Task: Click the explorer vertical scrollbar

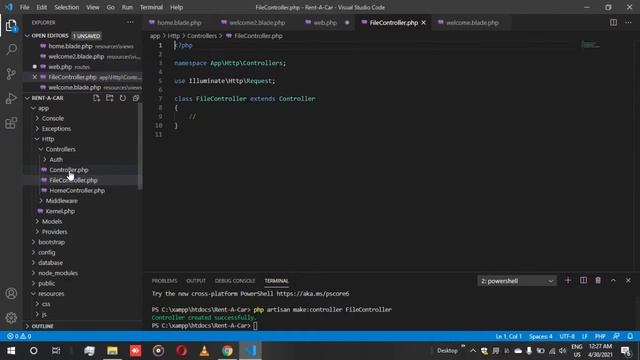Action: pos(140,147)
